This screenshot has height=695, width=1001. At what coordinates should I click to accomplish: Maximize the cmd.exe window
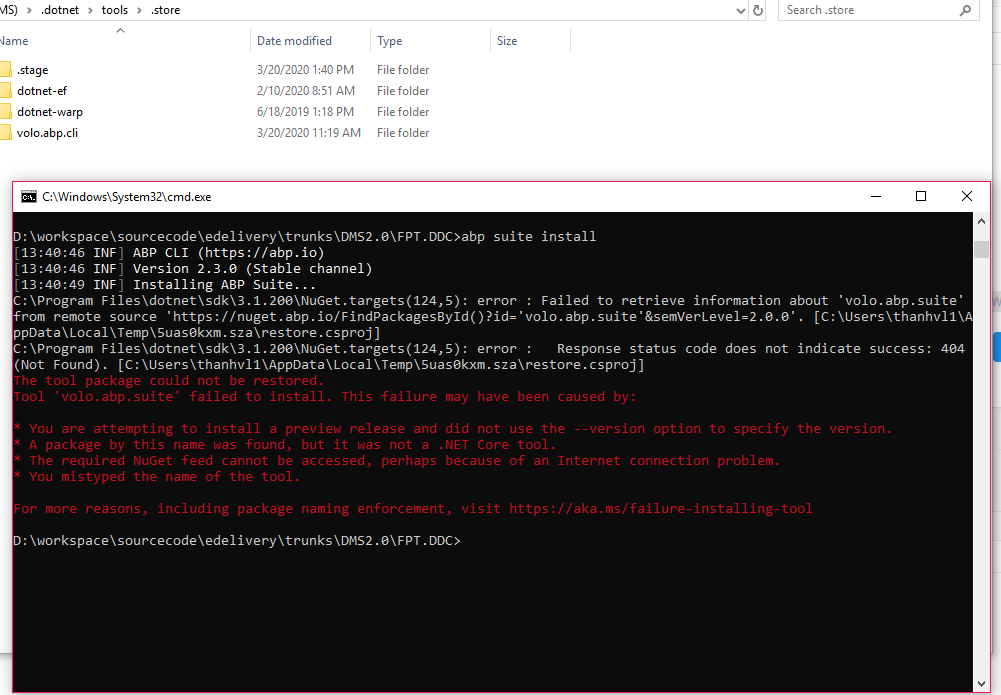click(921, 197)
